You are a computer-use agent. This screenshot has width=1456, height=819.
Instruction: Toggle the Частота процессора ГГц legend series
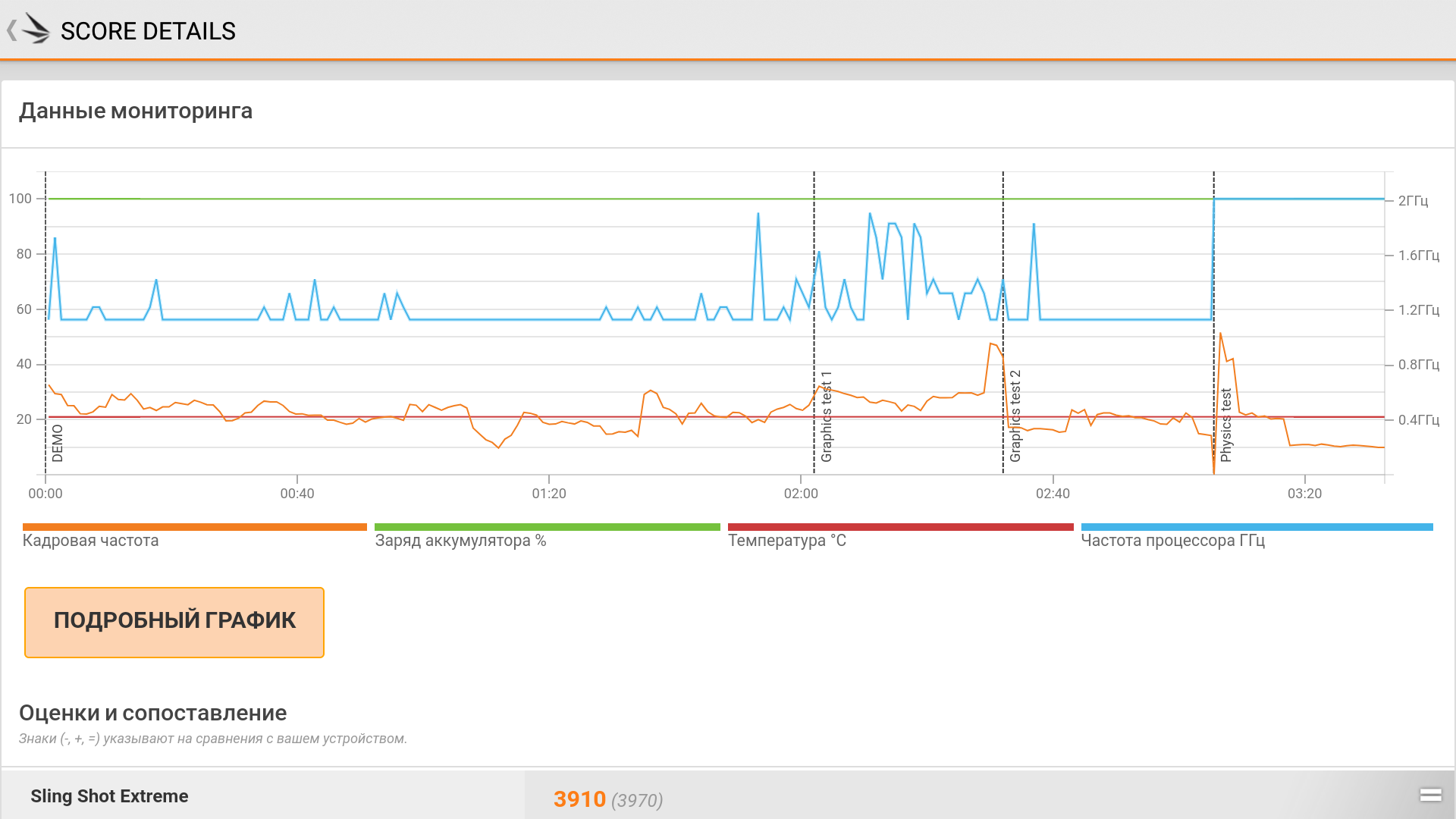click(x=1172, y=541)
